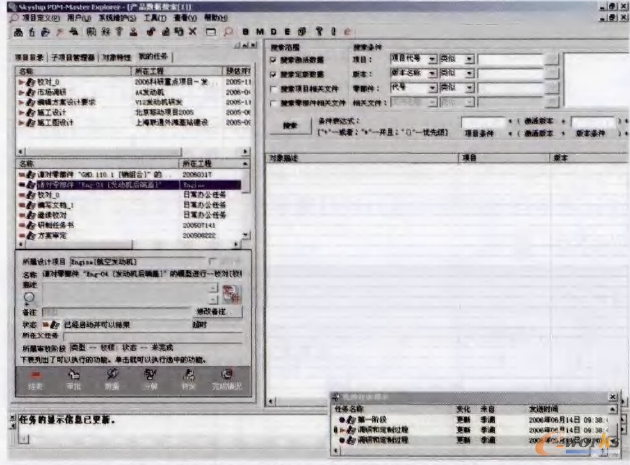
Task: Click the 修改备注 button
Action: click(209, 313)
